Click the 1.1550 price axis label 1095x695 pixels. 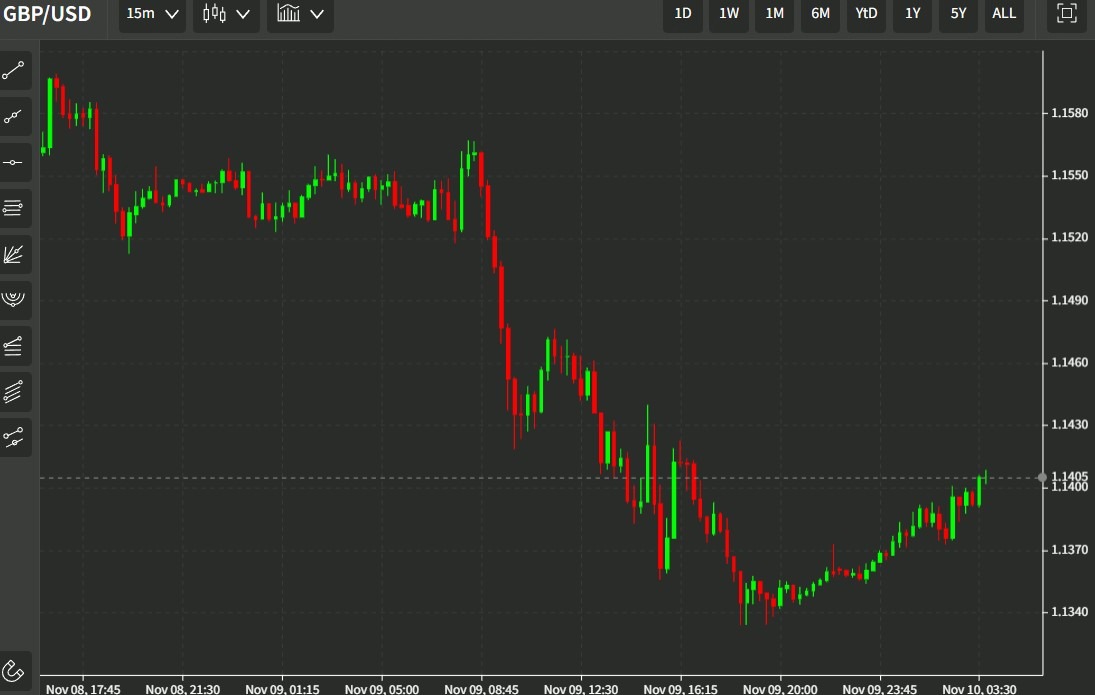(1069, 175)
